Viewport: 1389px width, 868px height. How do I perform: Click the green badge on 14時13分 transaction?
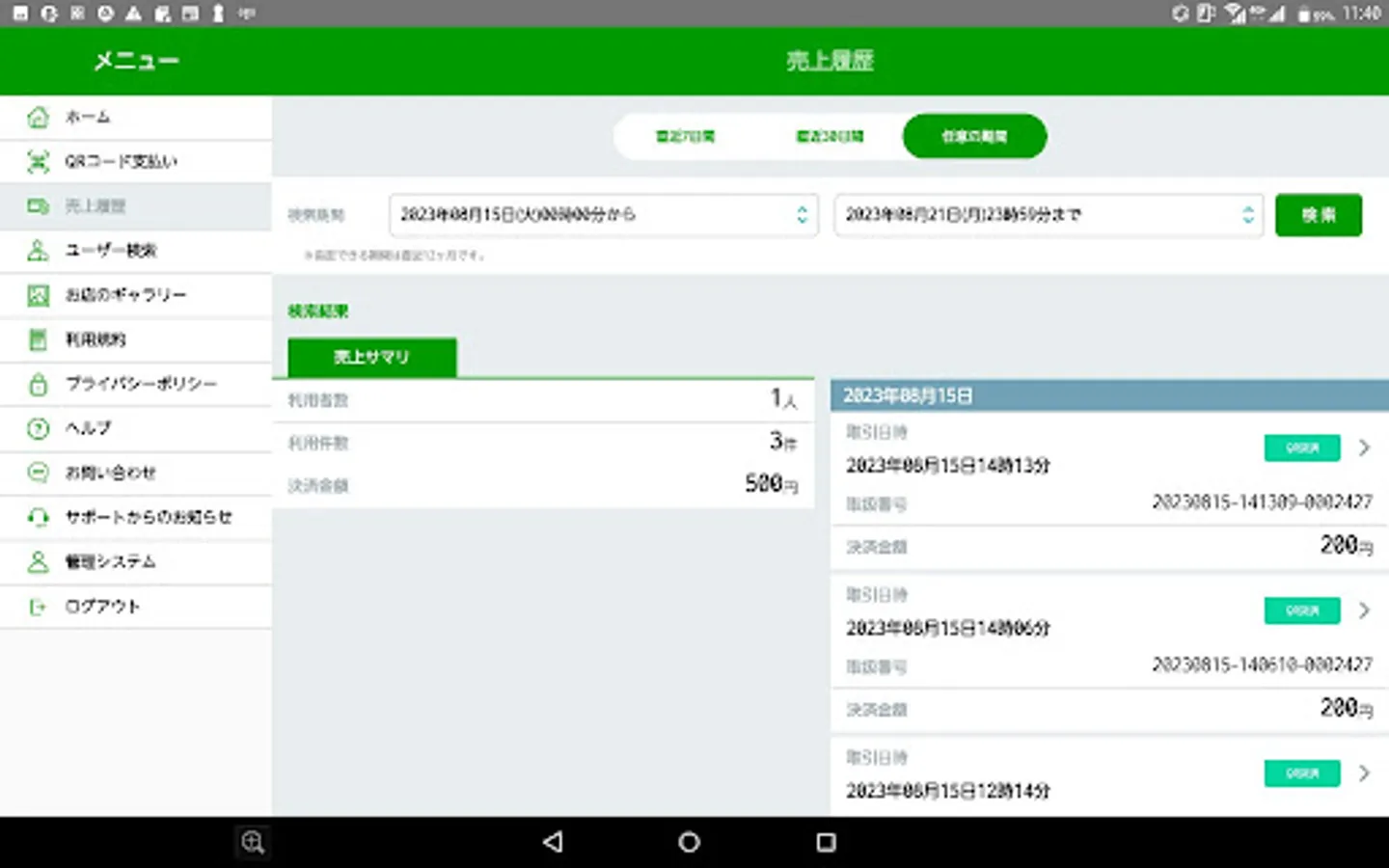[x=1302, y=448]
